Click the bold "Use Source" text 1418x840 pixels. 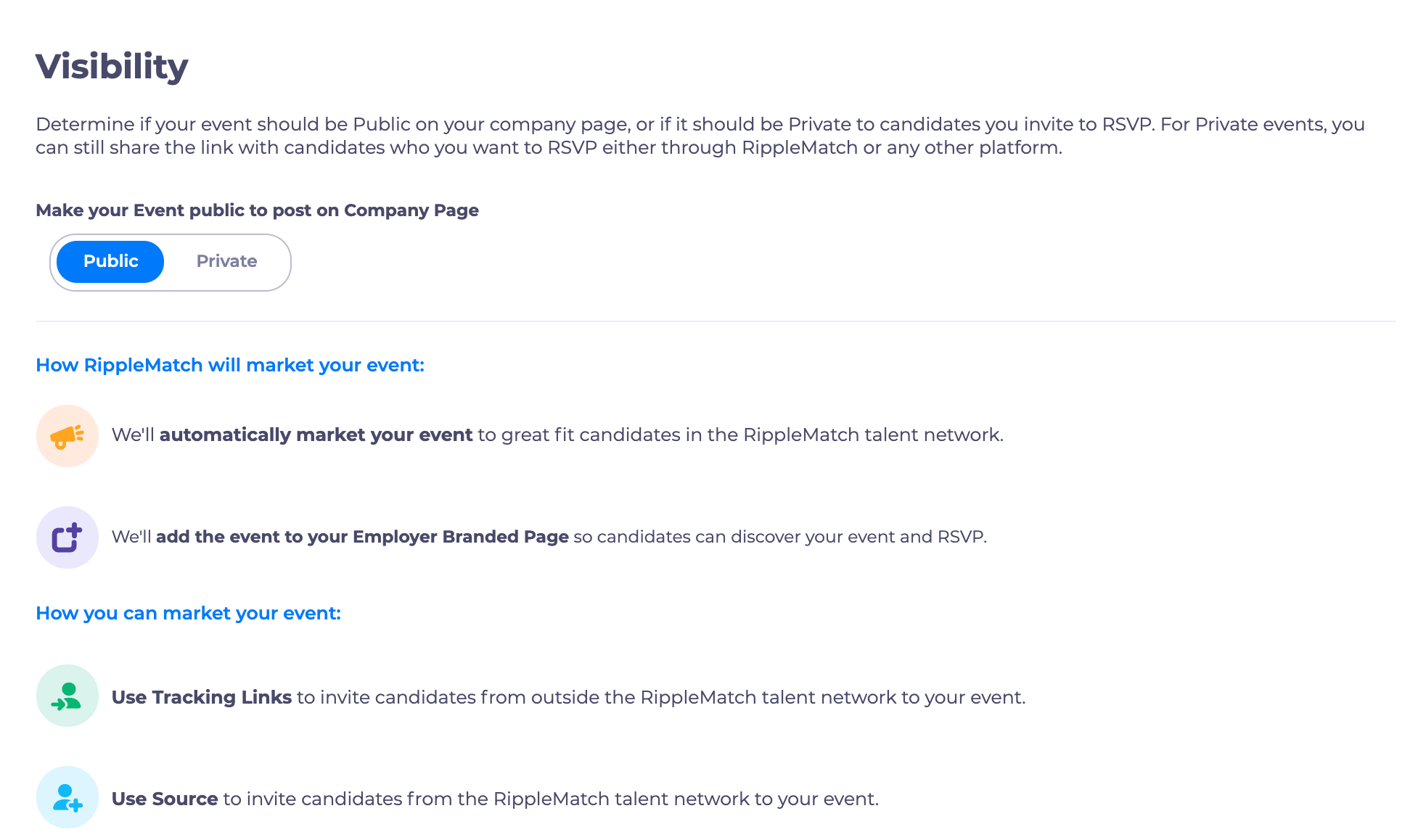(165, 799)
